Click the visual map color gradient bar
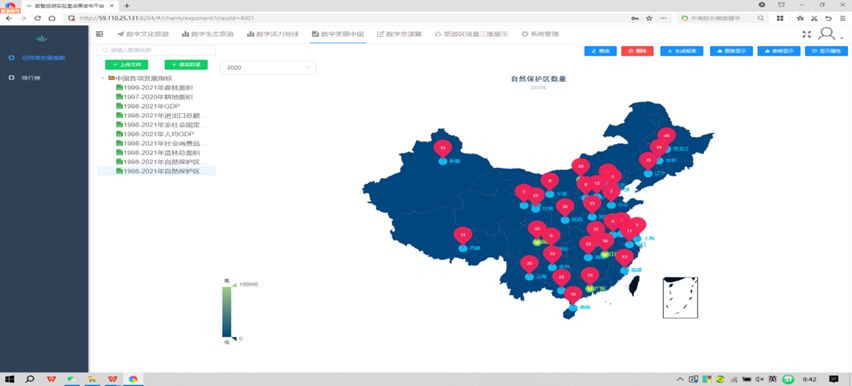The image size is (852, 386). pos(227,312)
